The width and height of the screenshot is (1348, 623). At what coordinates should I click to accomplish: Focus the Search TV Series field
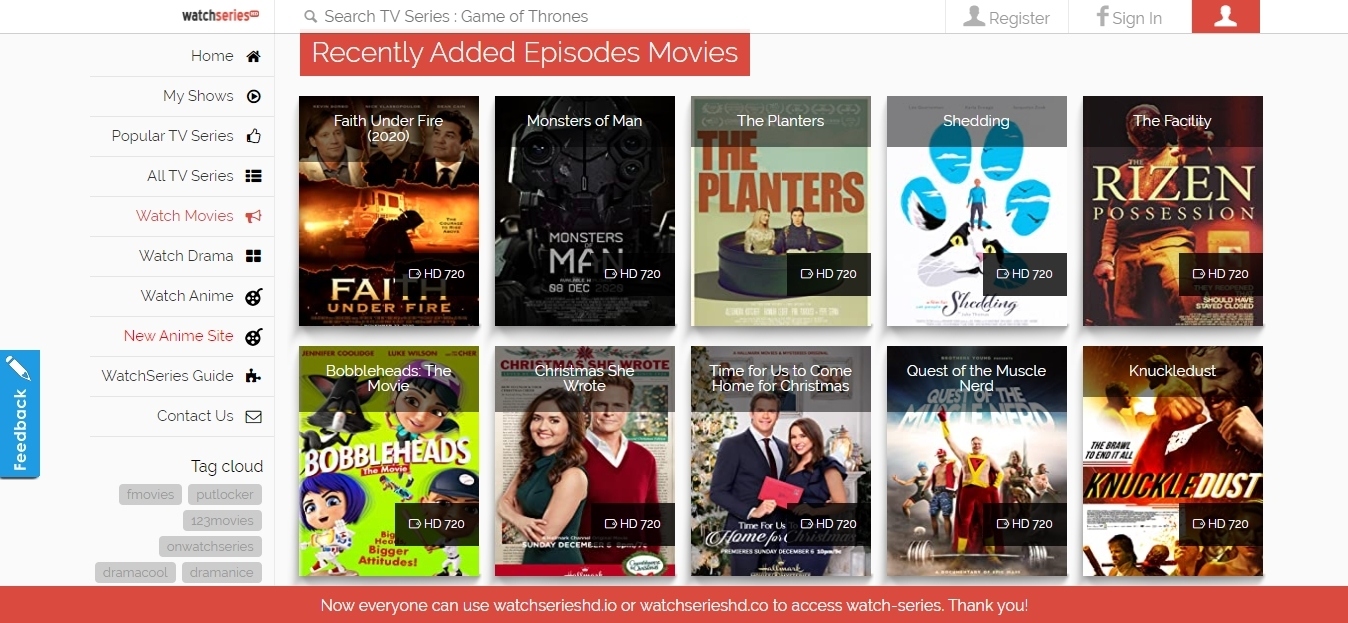pyautogui.click(x=610, y=16)
